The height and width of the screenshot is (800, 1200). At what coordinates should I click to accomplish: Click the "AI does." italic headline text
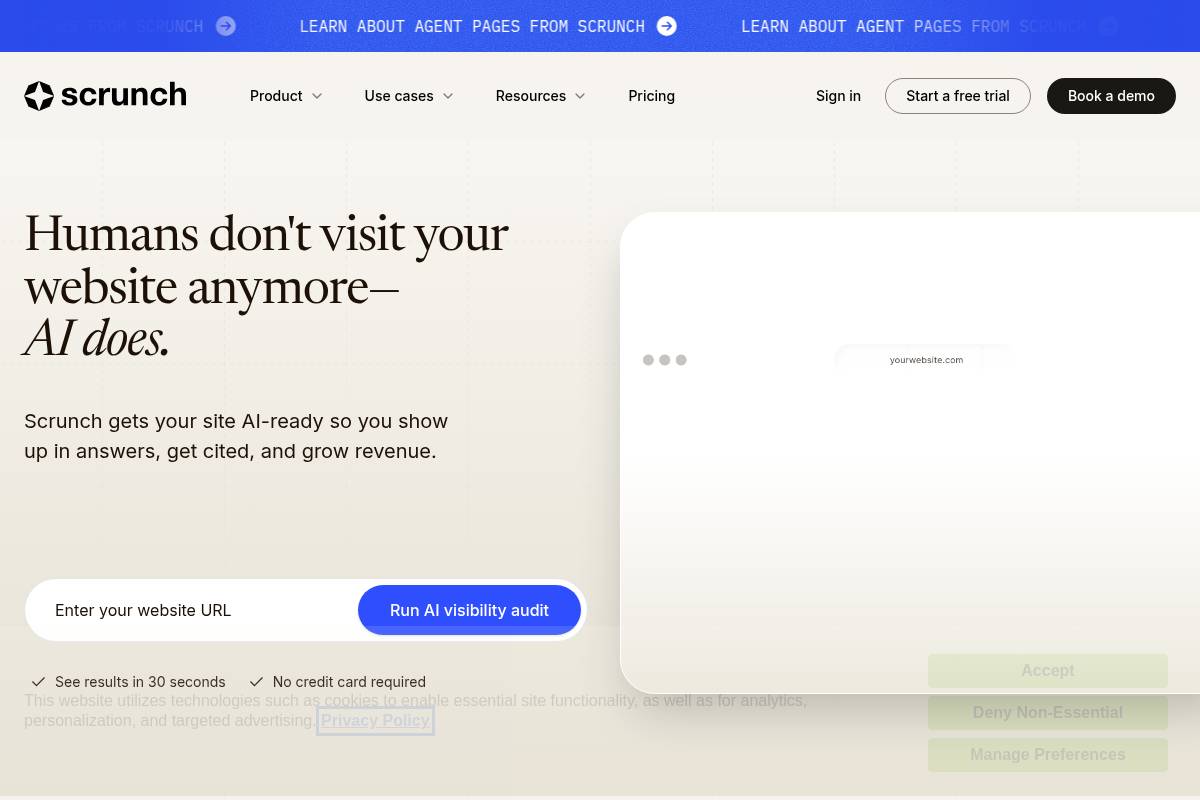pyautogui.click(x=97, y=338)
